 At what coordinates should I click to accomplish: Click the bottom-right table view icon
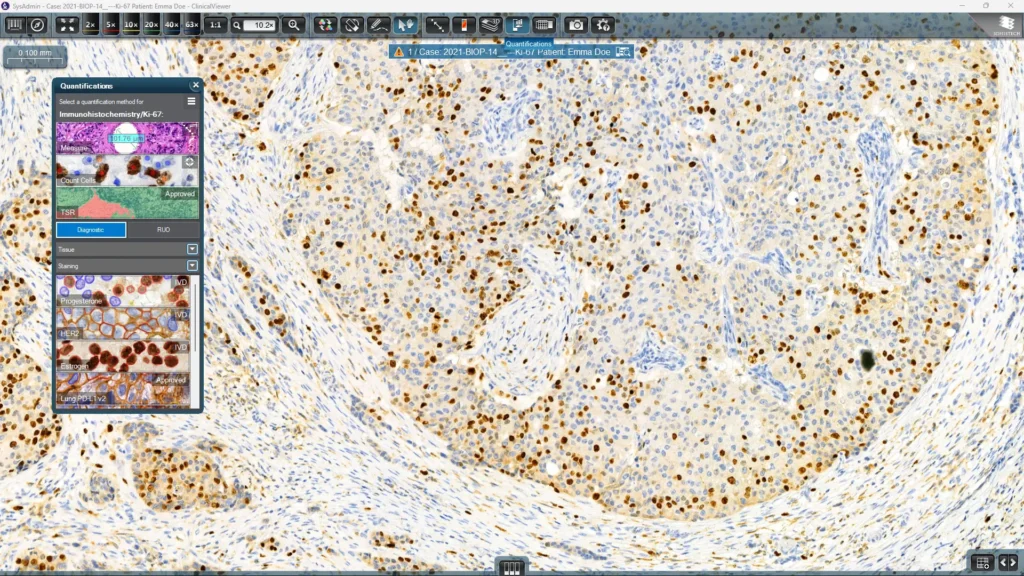[982, 562]
